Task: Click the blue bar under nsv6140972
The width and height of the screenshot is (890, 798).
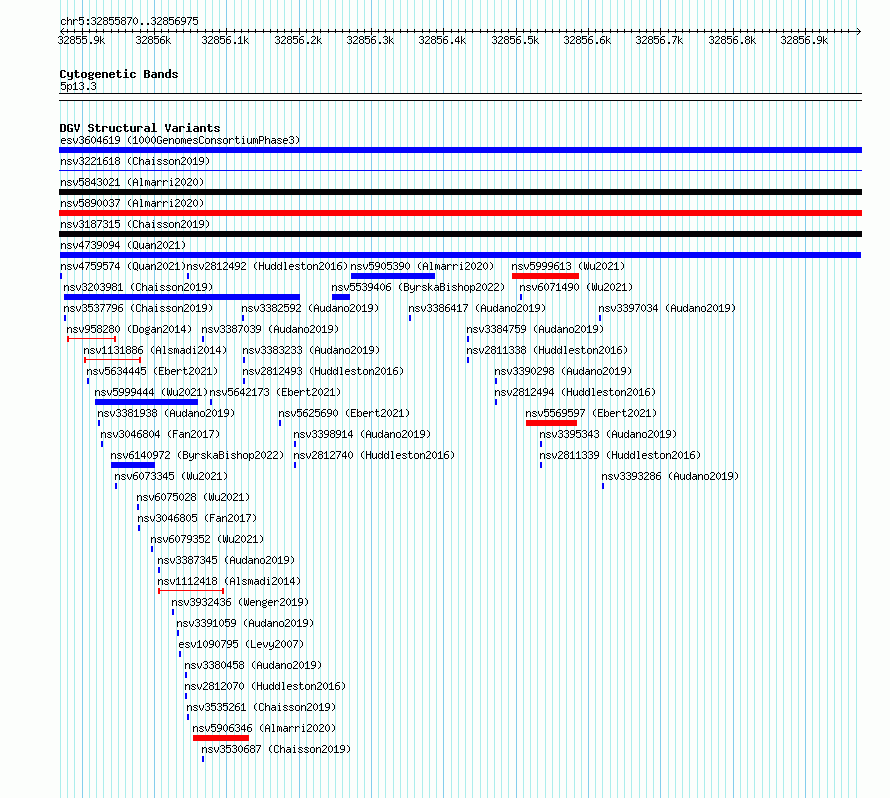Action: (133, 465)
